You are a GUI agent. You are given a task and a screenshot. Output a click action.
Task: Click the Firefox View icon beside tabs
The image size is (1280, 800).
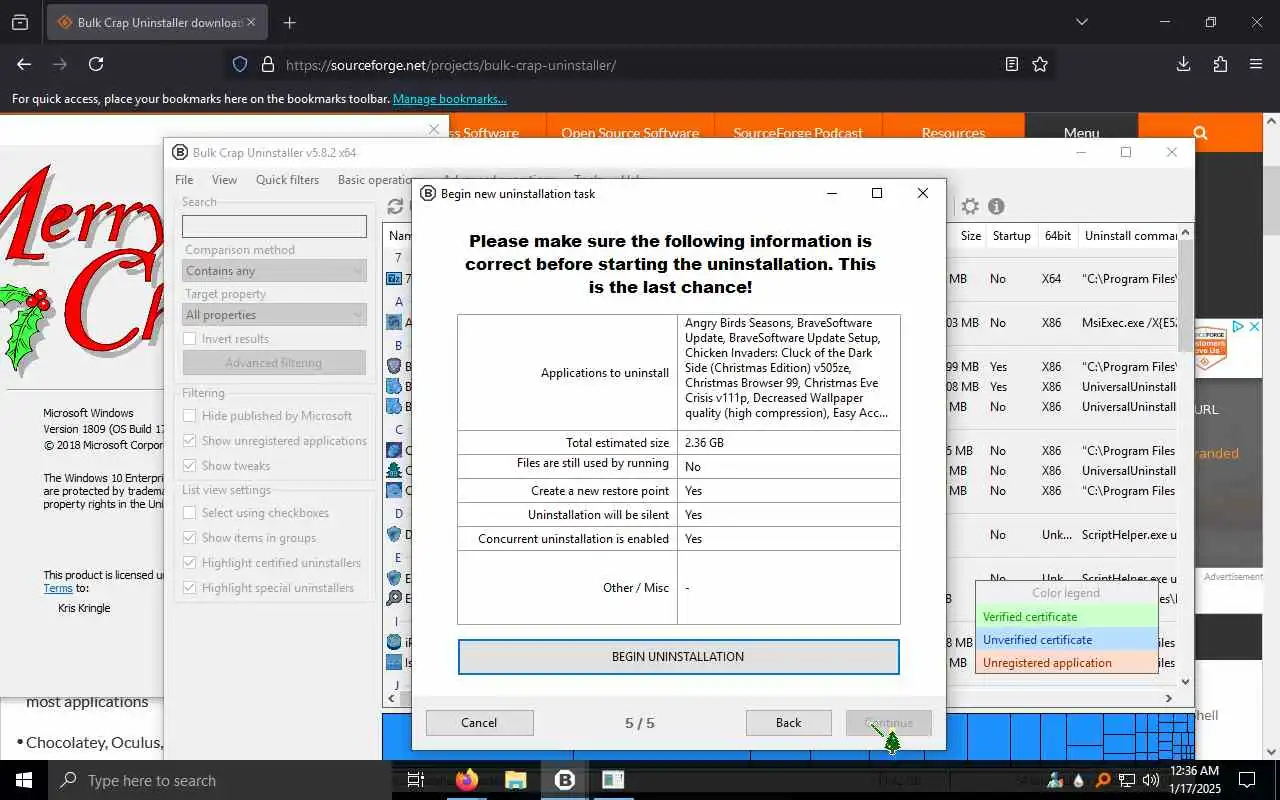point(20,22)
